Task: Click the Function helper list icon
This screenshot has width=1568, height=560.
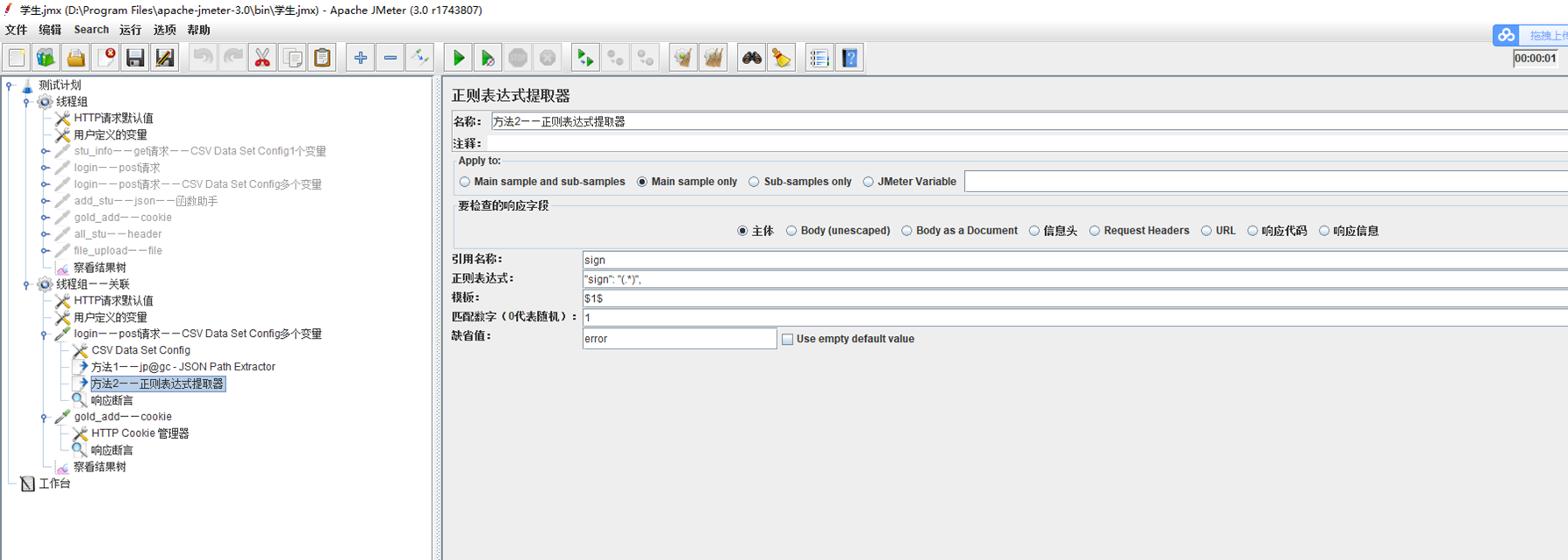Action: point(819,59)
